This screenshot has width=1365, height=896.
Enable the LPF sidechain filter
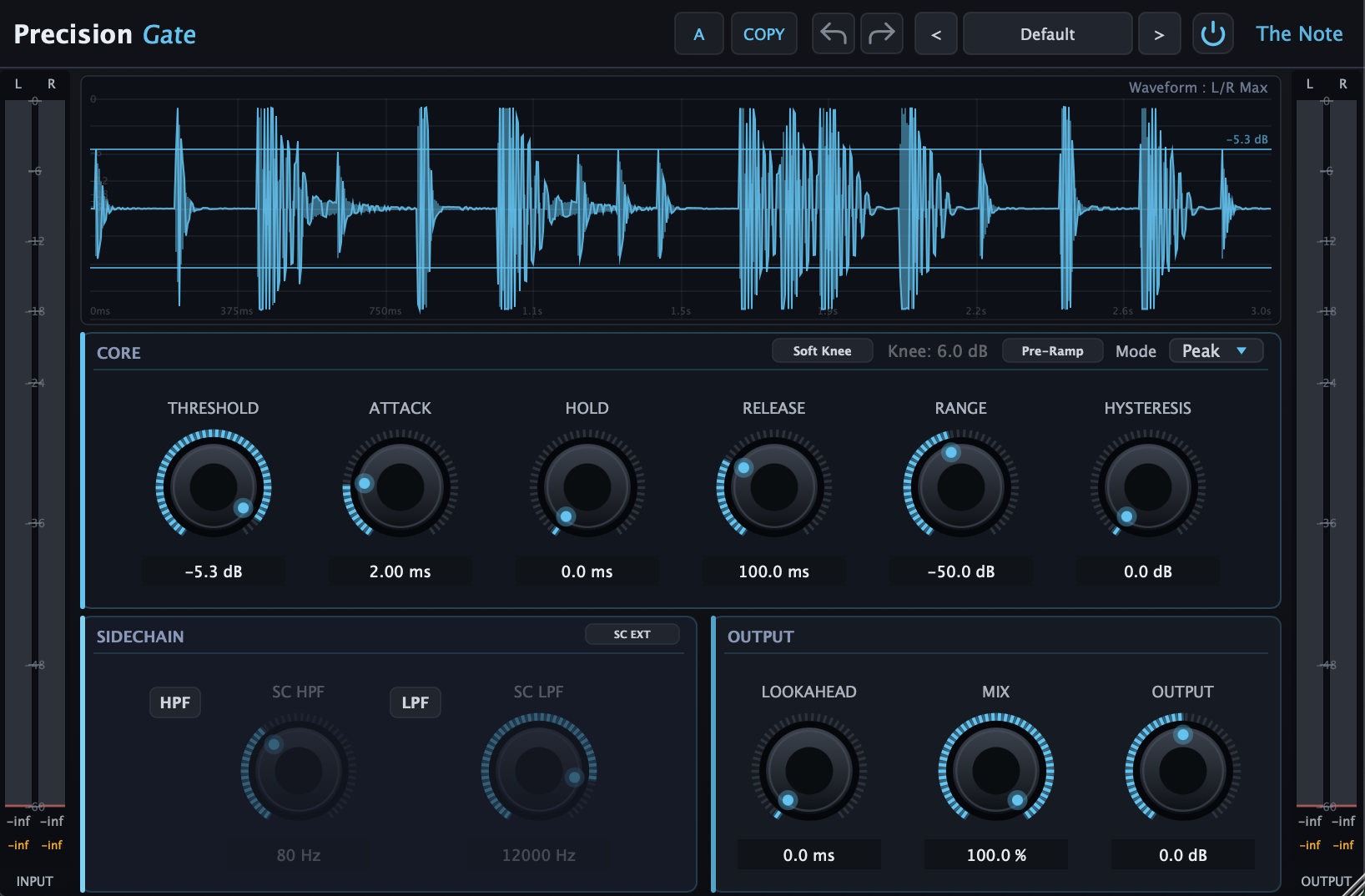(x=415, y=702)
